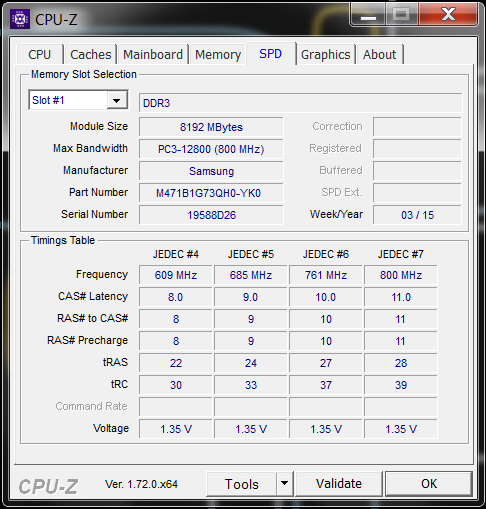Screen dimensions: 486x509
Task: Click the tRAS value 28
Action: pyautogui.click(x=401, y=363)
